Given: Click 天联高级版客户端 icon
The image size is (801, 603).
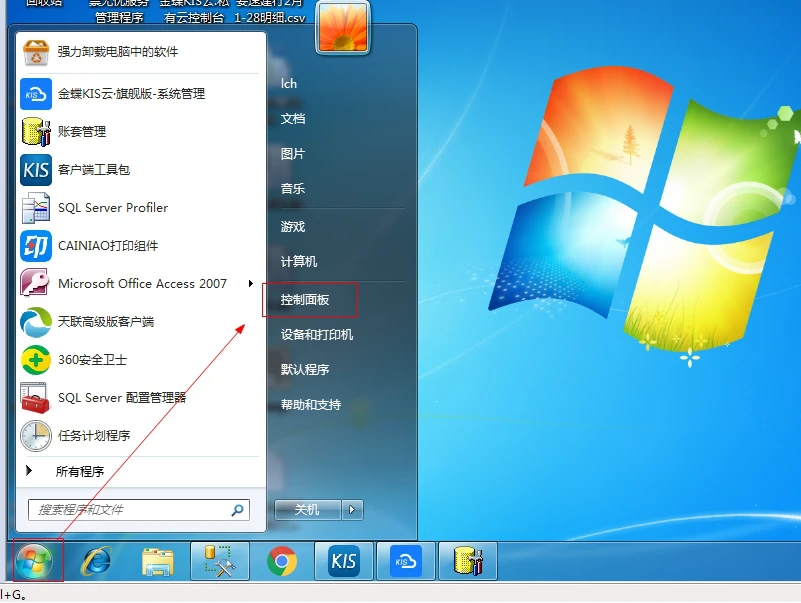Looking at the screenshot, I should point(36,322).
